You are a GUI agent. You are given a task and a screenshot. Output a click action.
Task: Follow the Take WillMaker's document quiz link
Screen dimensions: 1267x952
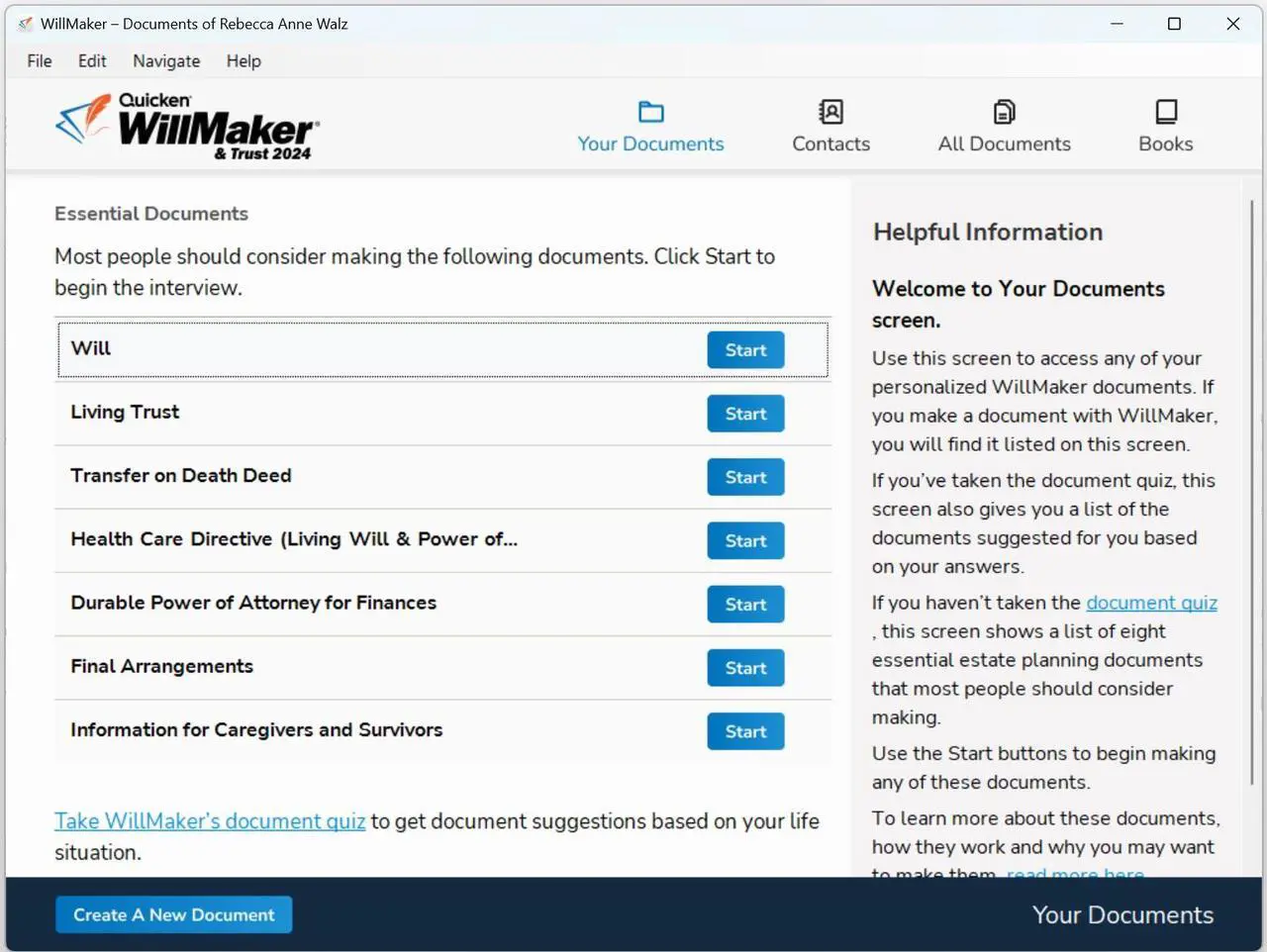210,821
